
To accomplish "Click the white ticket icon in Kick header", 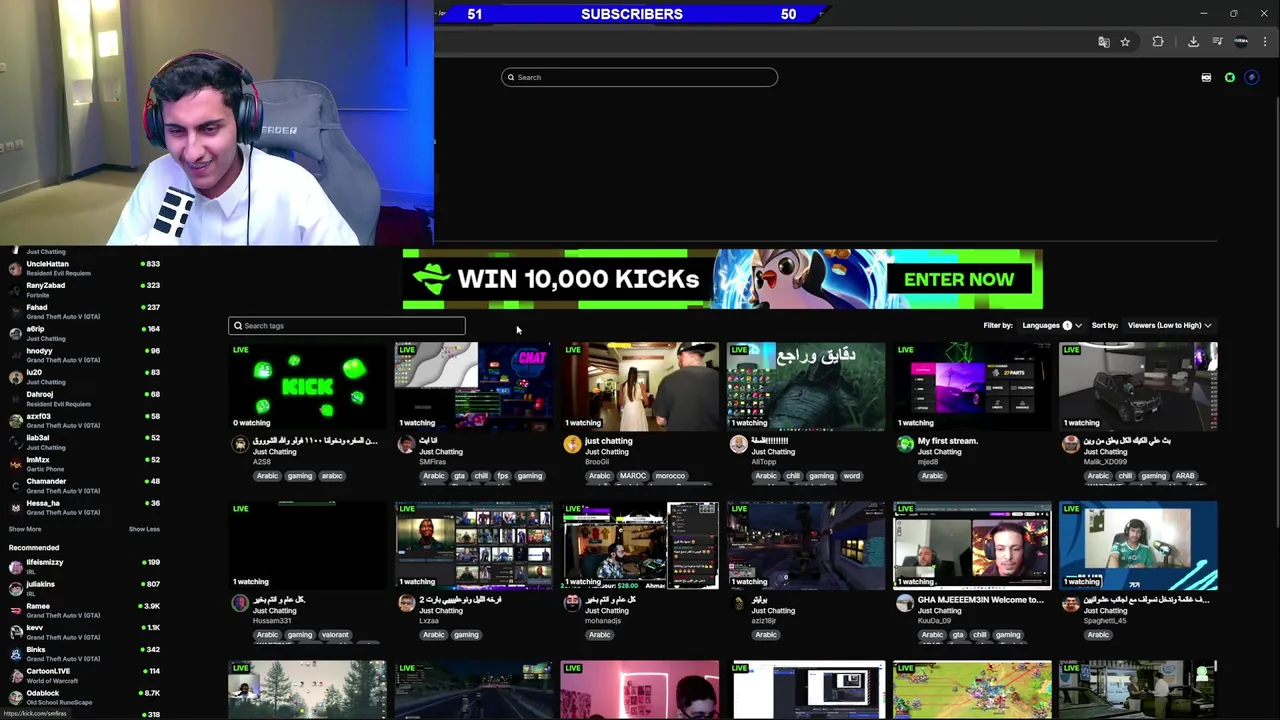I will pos(1206,77).
